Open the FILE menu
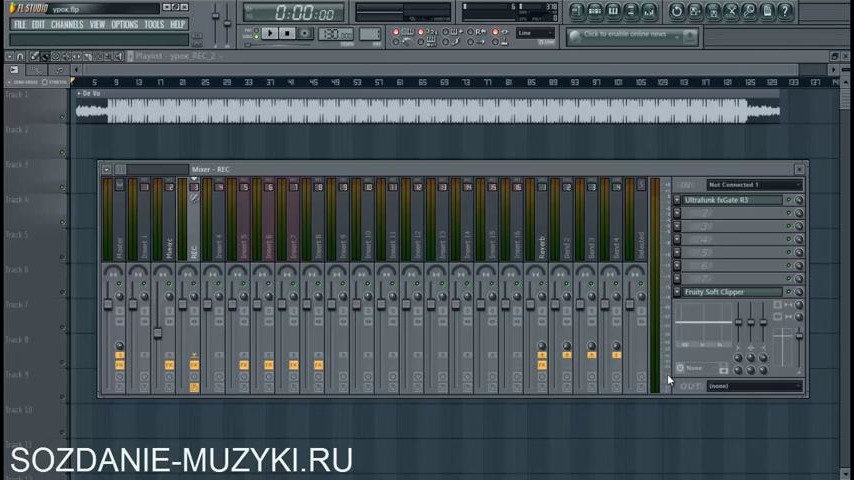Viewport: 854px width, 480px height. pyautogui.click(x=19, y=24)
